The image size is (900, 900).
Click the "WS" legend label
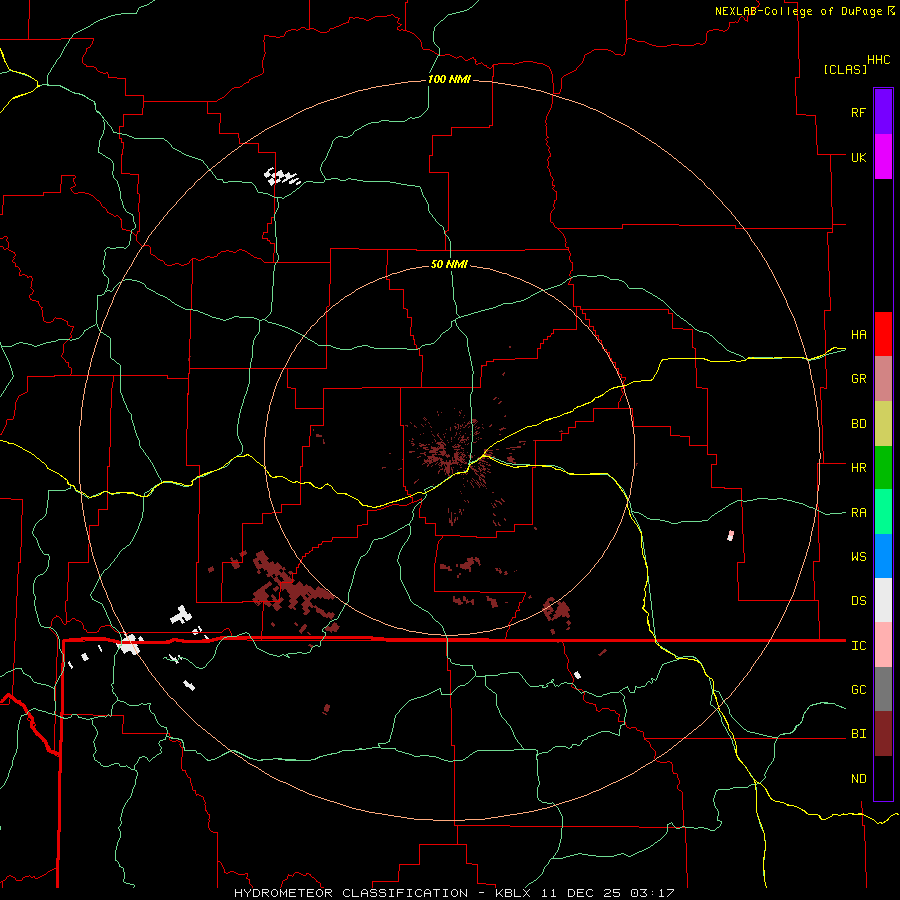coord(859,557)
